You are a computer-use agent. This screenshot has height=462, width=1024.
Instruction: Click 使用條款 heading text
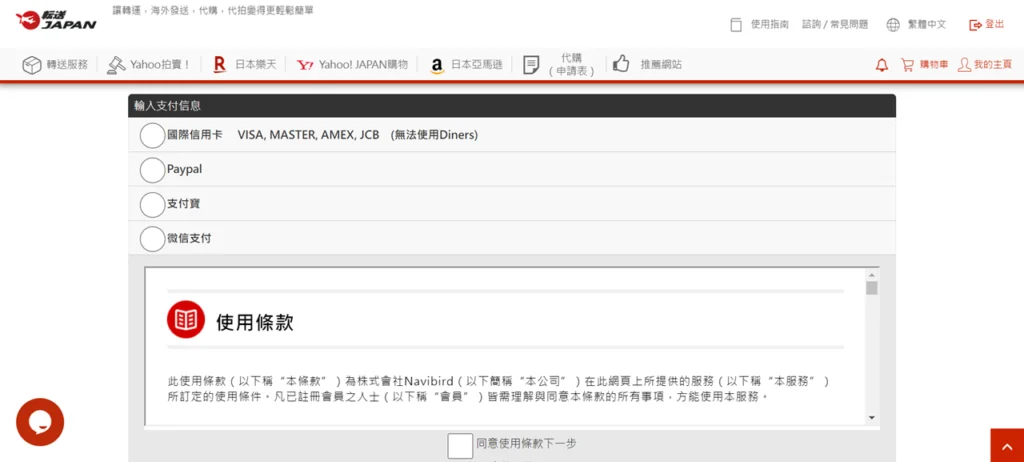point(254,322)
